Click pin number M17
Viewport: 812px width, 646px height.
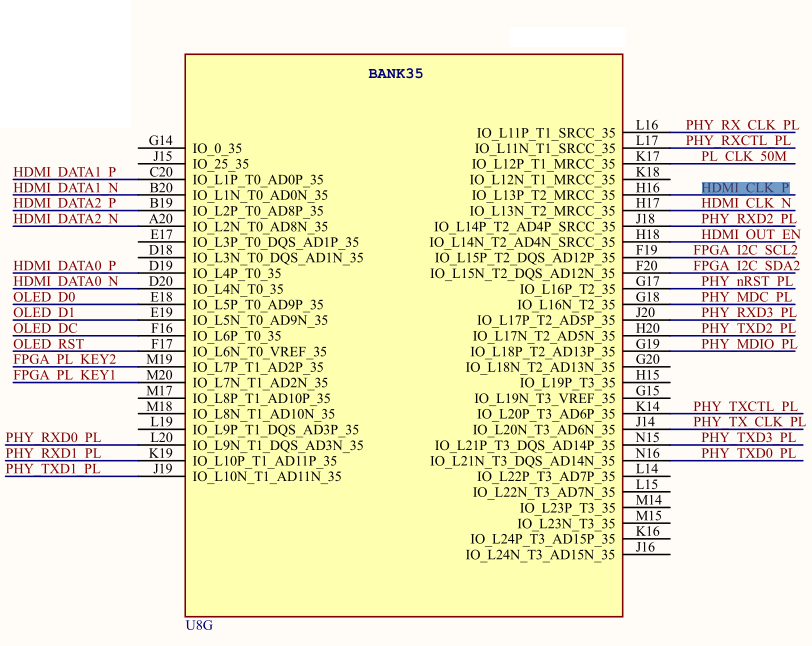point(160,391)
